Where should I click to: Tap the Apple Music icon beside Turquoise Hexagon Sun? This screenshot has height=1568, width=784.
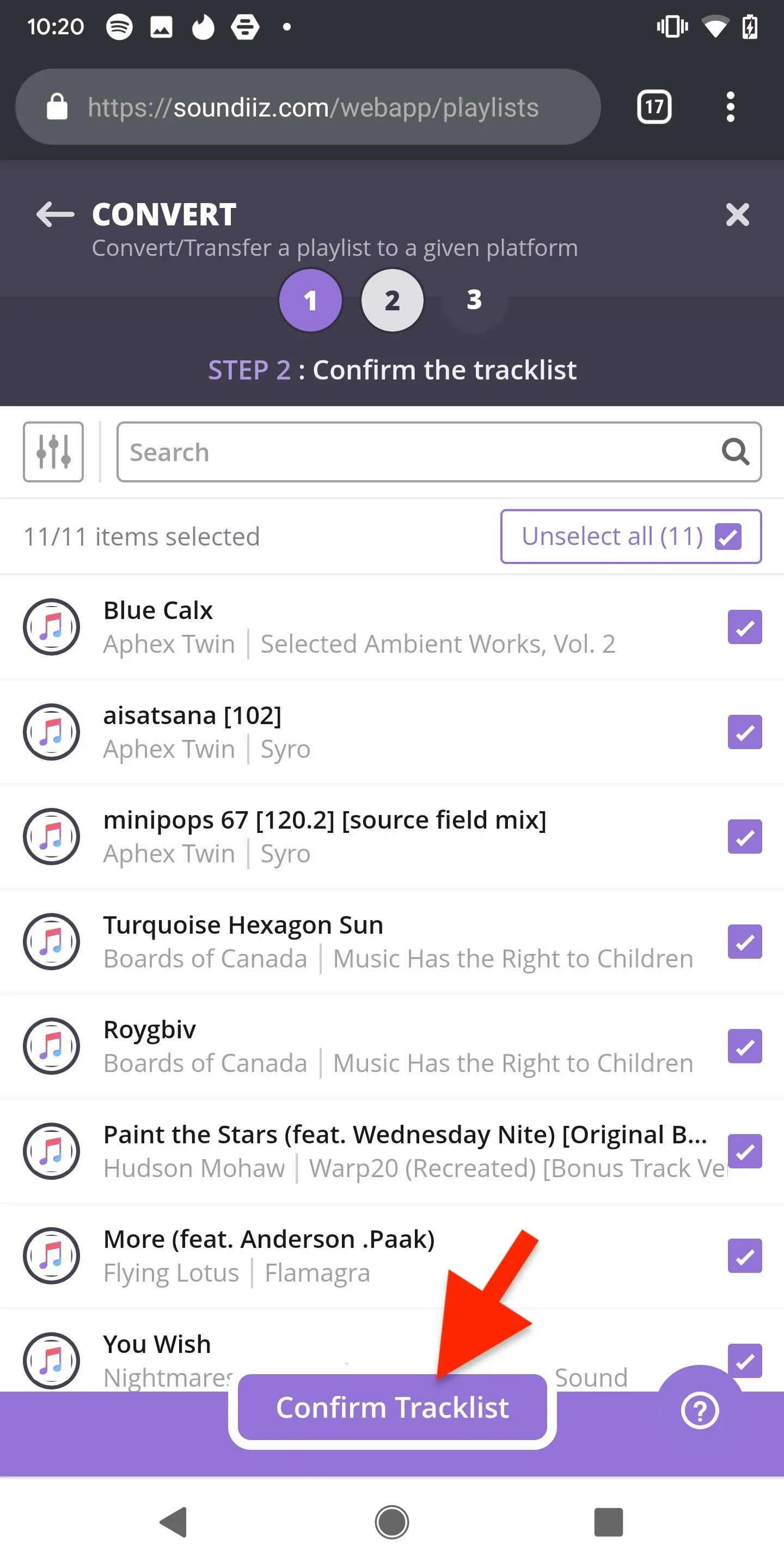[52, 941]
